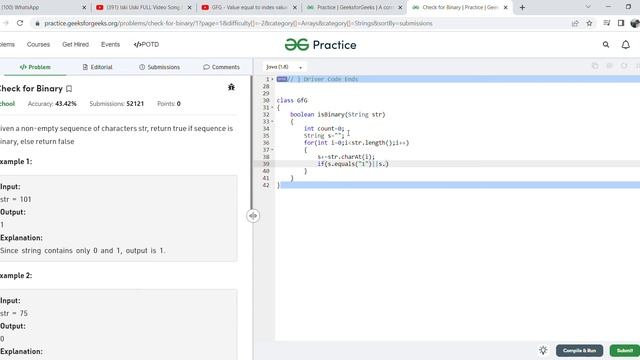Open the browser side panel icon

point(621,23)
